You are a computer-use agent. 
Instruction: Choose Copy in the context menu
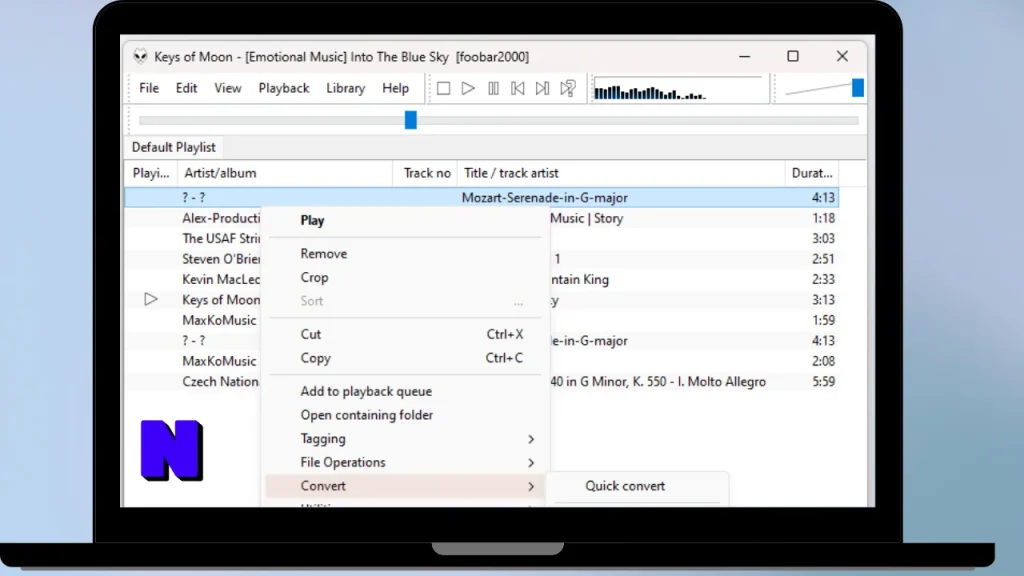[x=405, y=358]
